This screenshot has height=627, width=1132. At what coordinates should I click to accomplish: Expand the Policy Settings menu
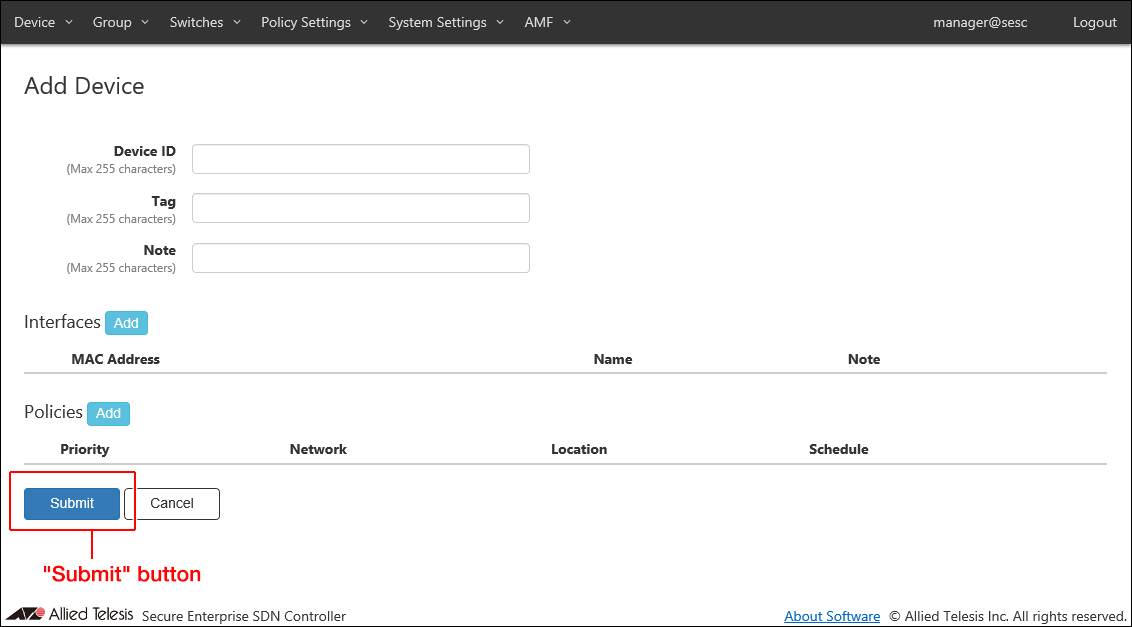pos(314,22)
